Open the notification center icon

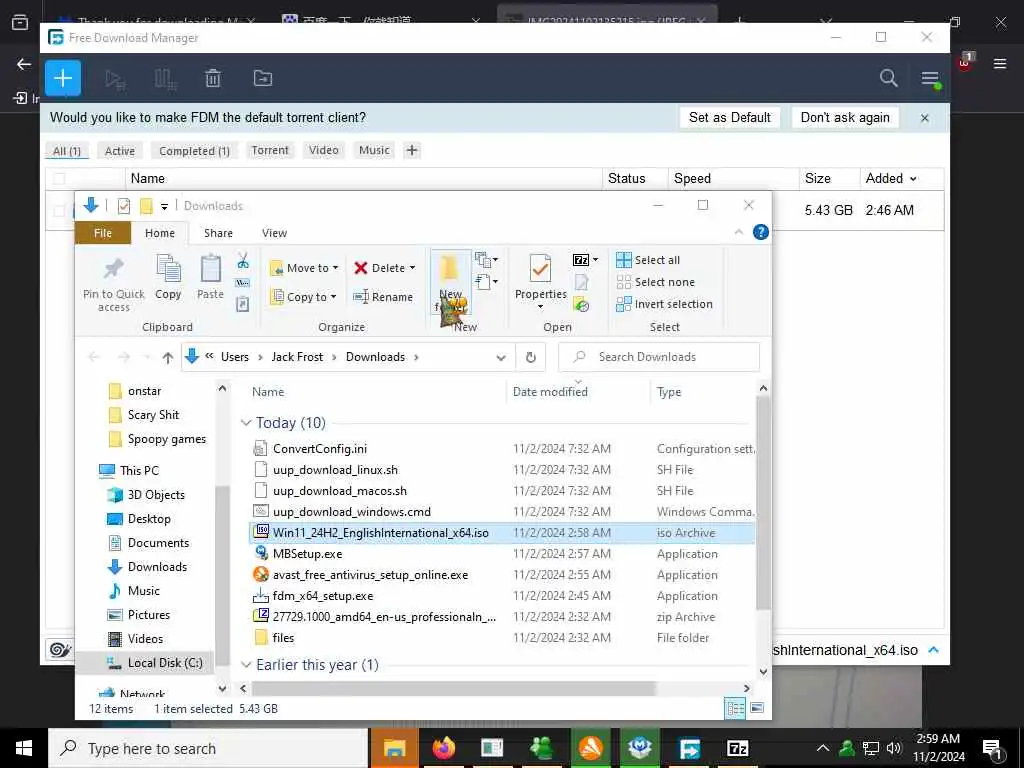(x=992, y=749)
